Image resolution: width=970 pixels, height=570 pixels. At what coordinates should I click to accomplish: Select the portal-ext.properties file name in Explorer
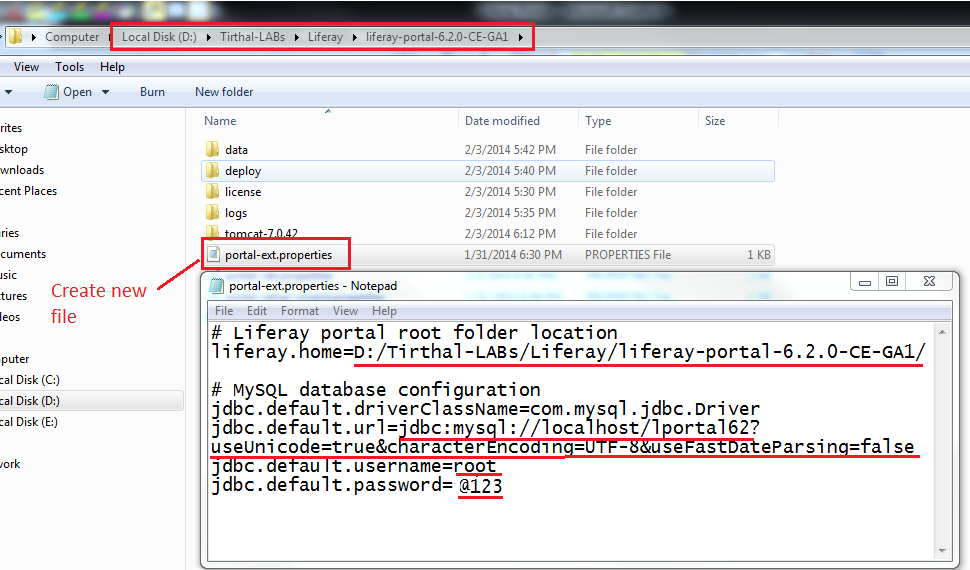pyautogui.click(x=278, y=255)
